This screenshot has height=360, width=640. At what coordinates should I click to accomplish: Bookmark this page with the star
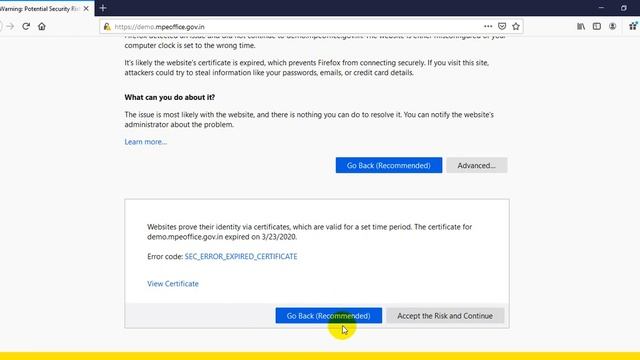(x=516, y=27)
